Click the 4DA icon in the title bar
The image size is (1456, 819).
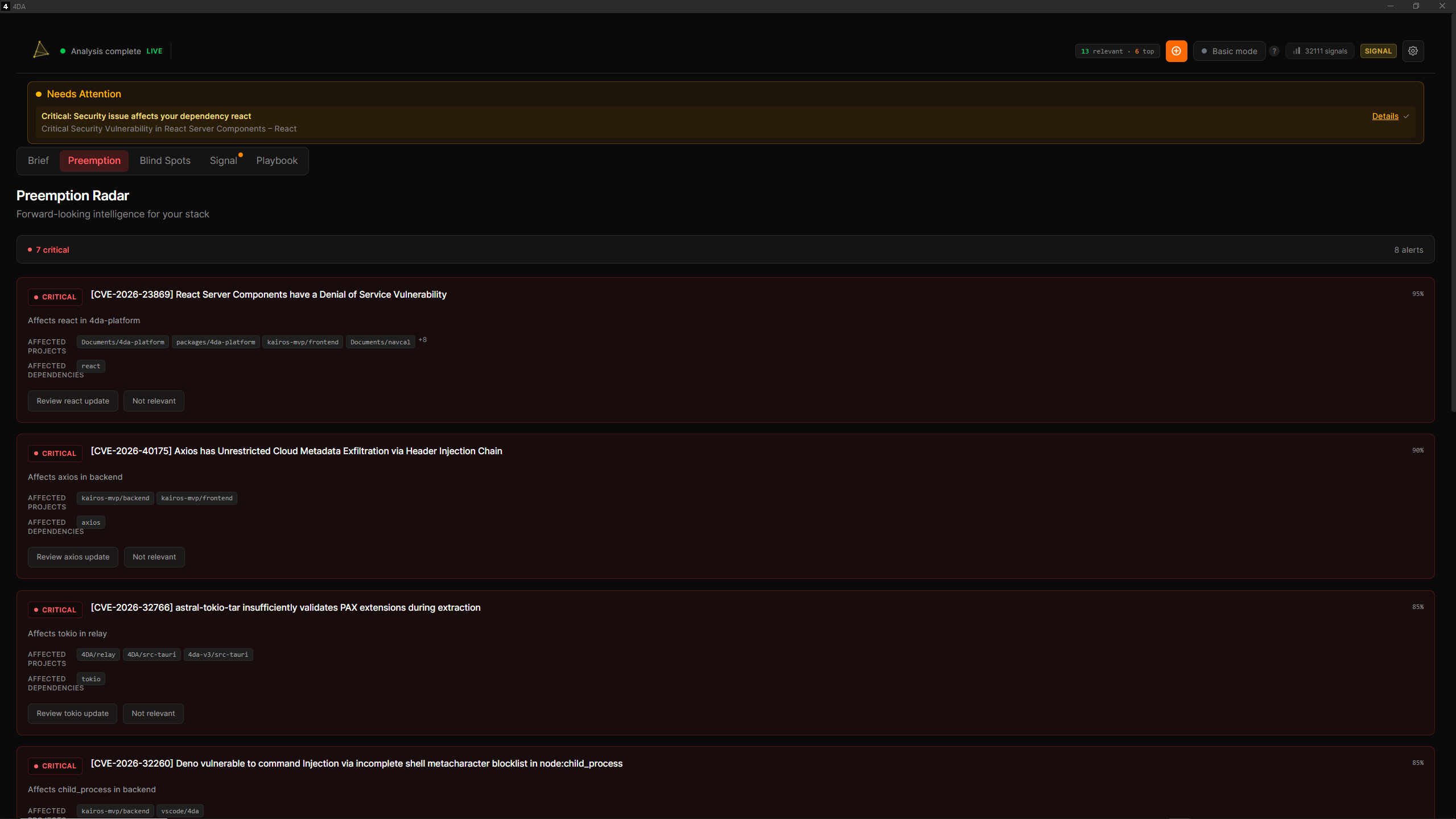(6, 6)
